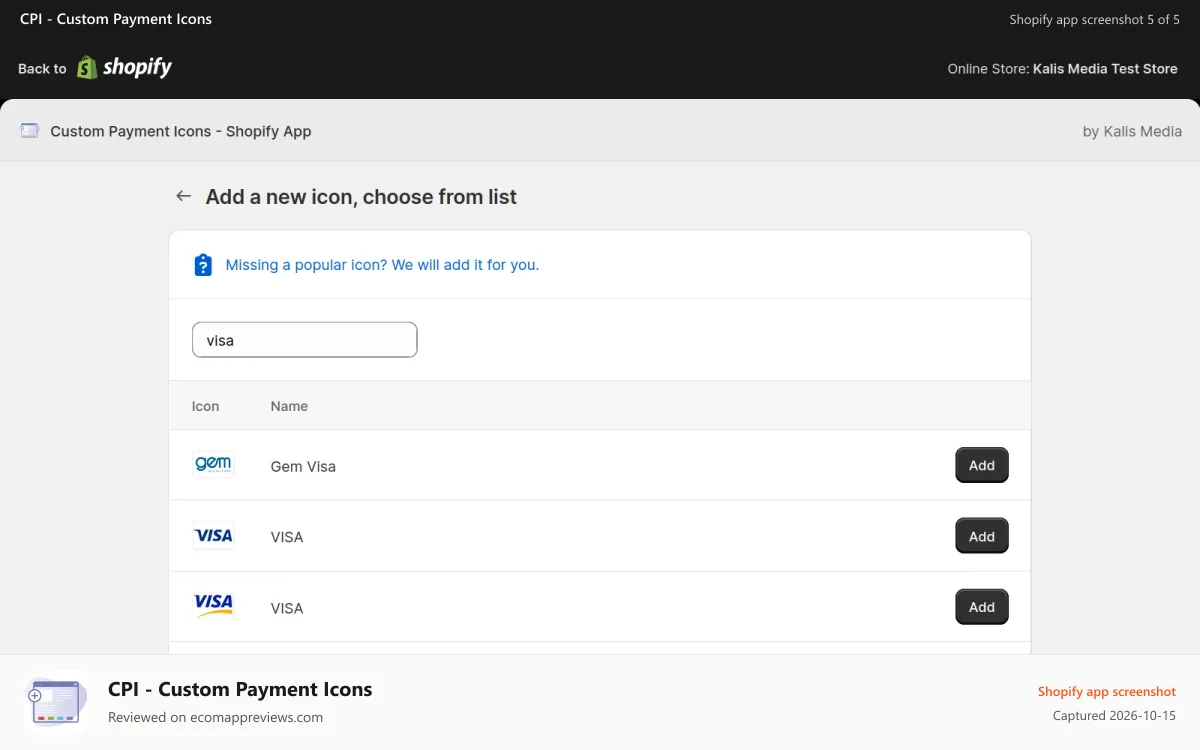This screenshot has width=1200, height=750.
Task: Click the flat blue VISA icon
Action: click(213, 536)
